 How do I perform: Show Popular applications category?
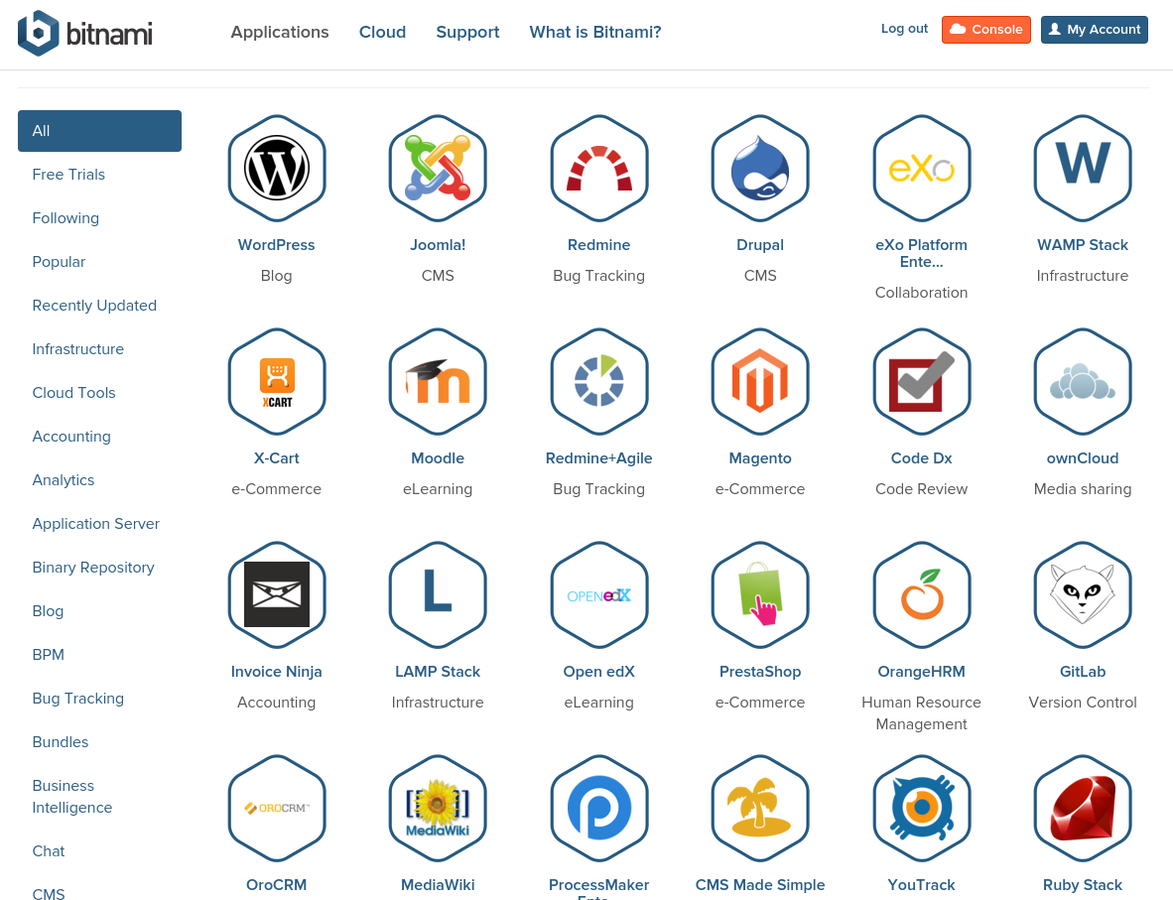coord(59,262)
